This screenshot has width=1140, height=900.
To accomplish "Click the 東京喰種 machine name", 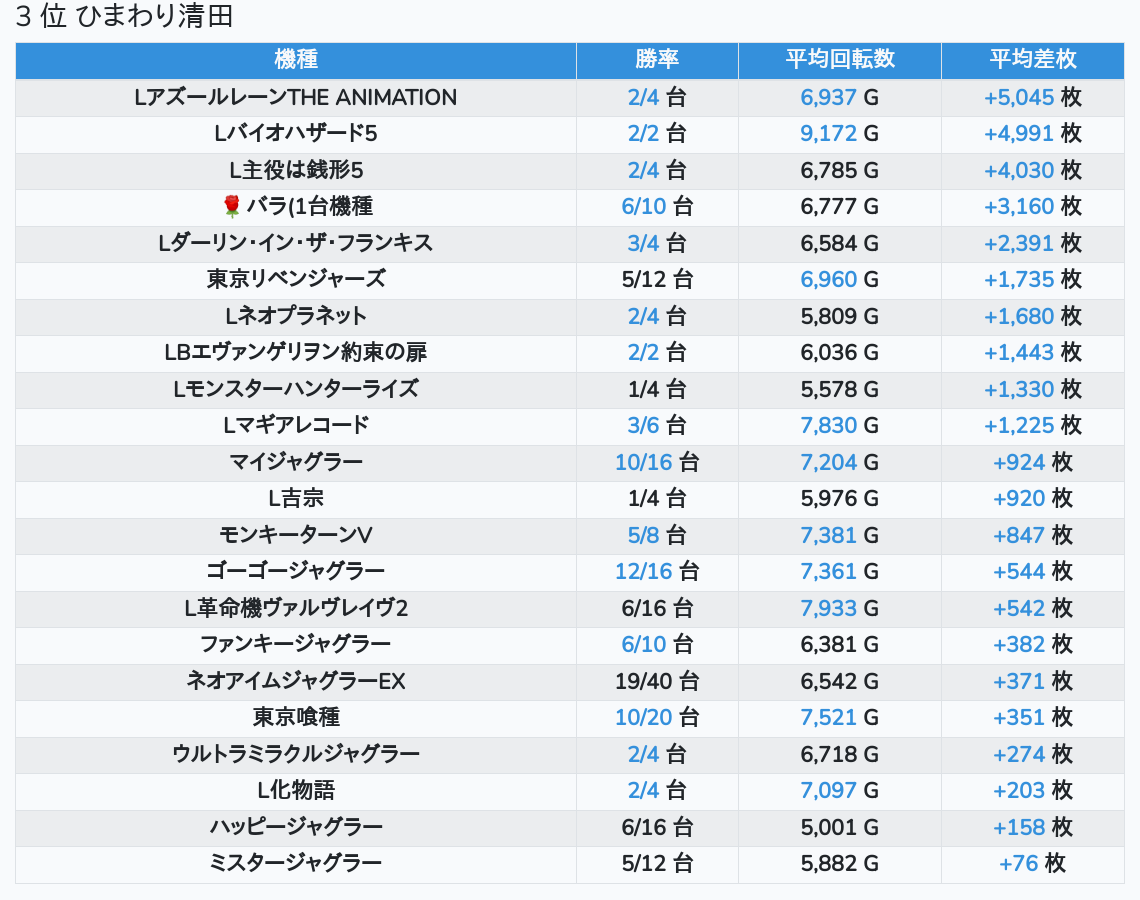I will [296, 718].
